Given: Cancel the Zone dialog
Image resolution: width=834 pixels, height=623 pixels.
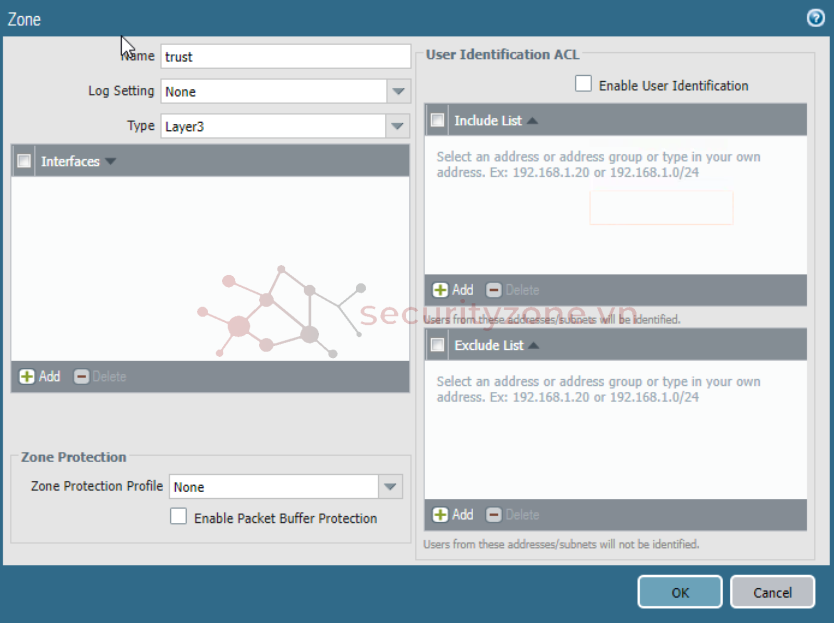Looking at the screenshot, I should (772, 592).
